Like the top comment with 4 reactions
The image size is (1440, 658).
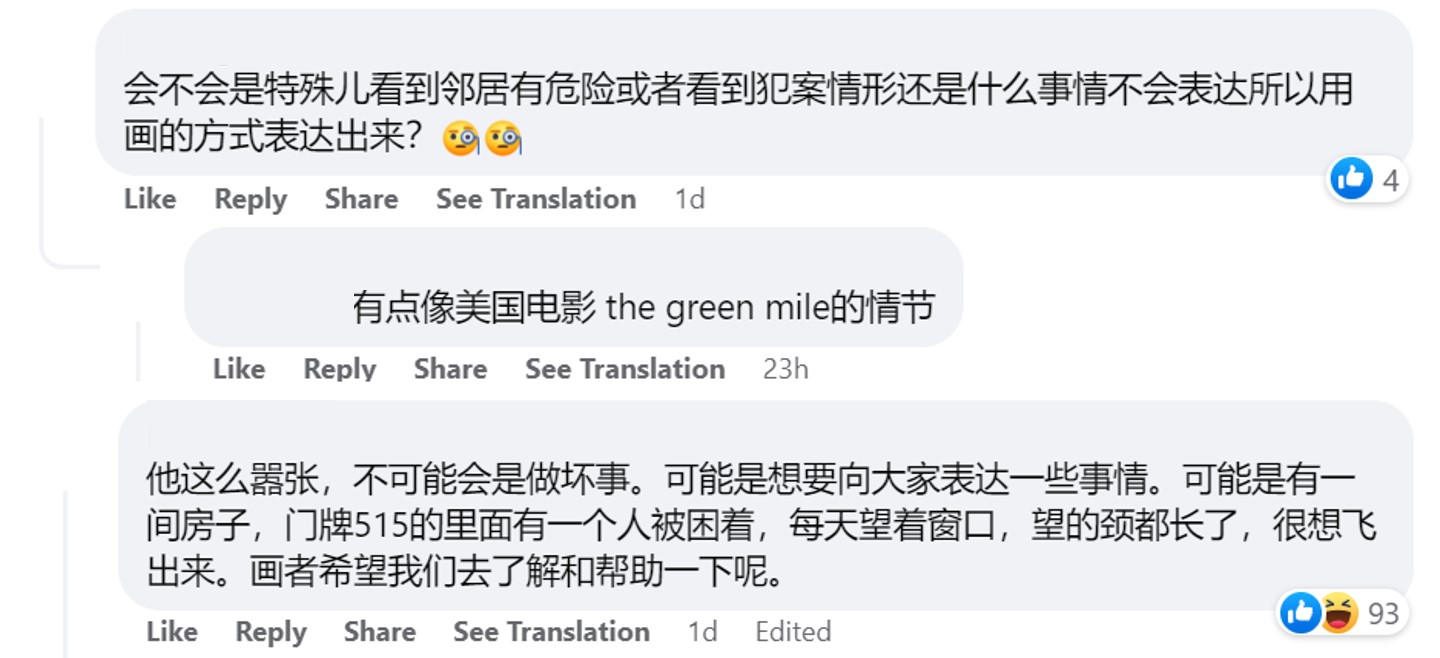150,199
